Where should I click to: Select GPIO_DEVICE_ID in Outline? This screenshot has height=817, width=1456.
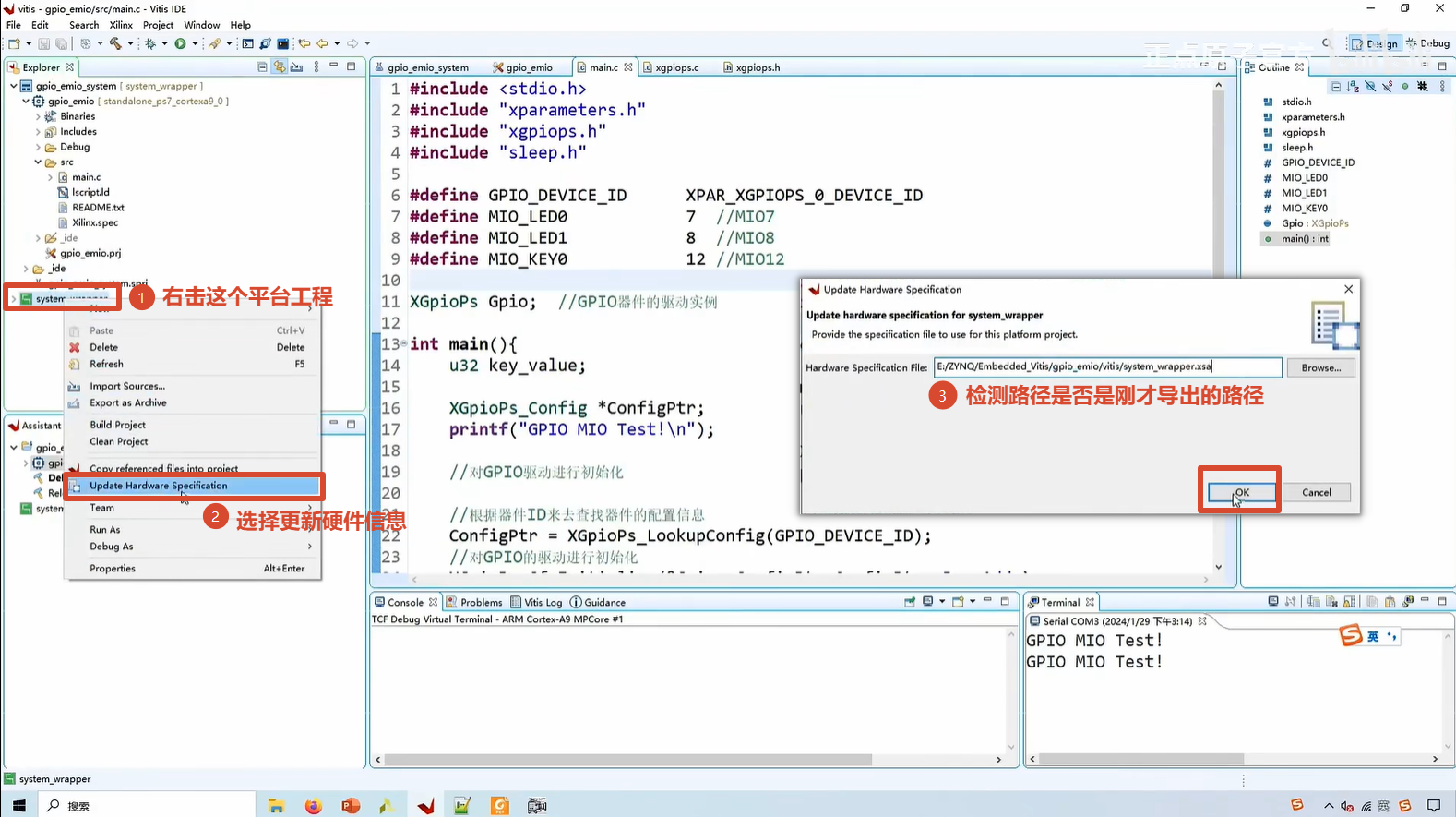point(1318,162)
